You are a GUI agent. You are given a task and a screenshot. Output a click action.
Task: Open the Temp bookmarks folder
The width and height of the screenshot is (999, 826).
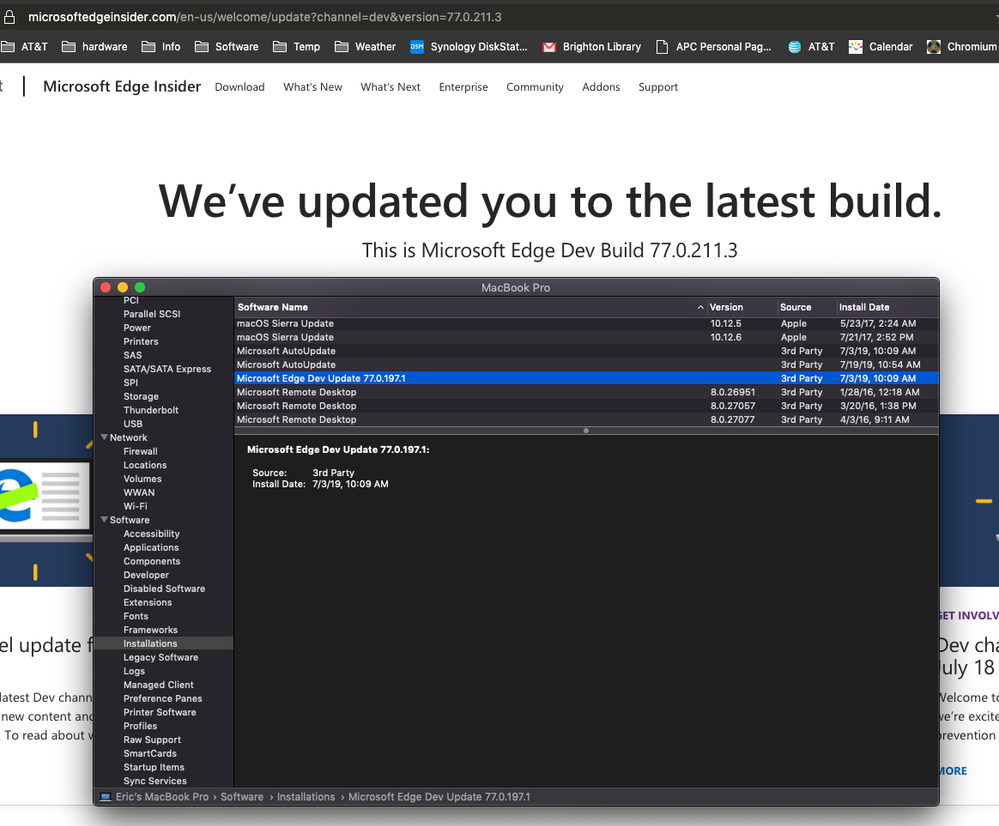click(296, 47)
